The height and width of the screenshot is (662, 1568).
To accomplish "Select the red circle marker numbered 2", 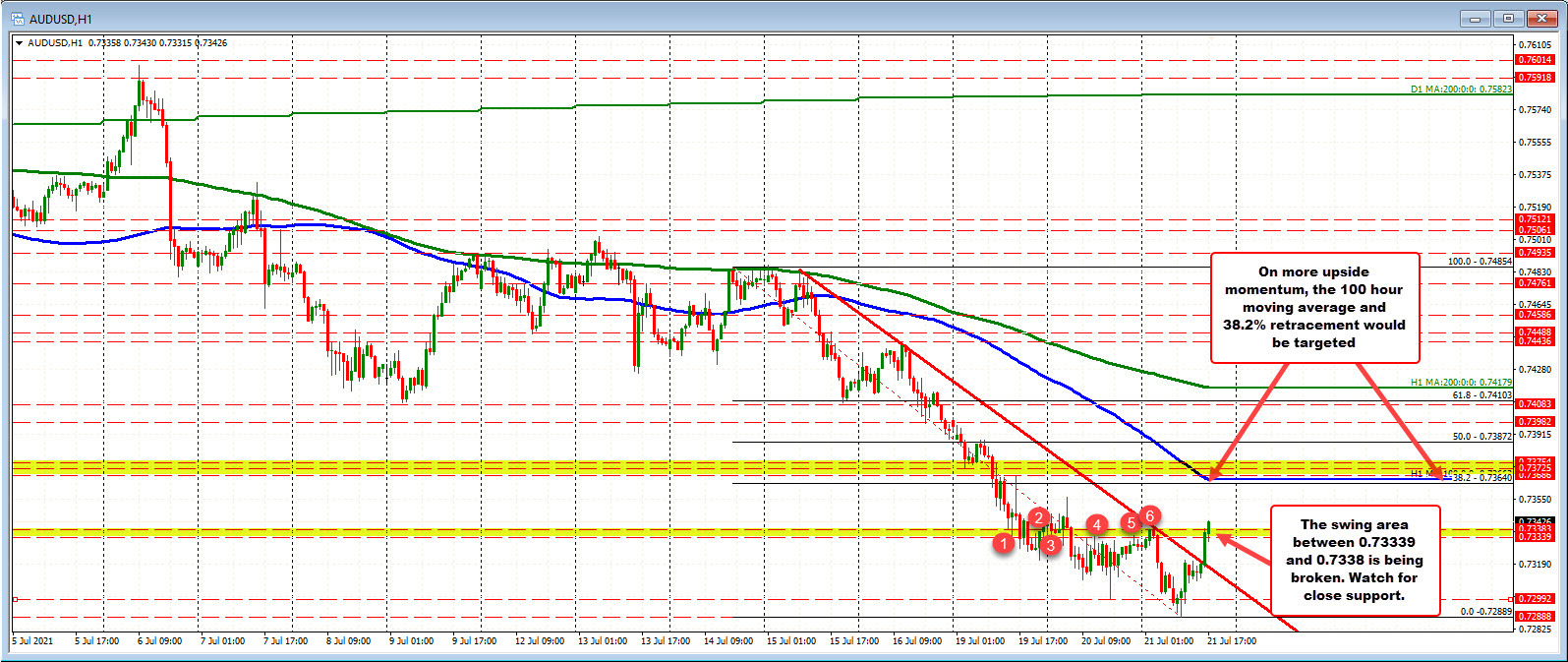I will pyautogui.click(x=1038, y=517).
